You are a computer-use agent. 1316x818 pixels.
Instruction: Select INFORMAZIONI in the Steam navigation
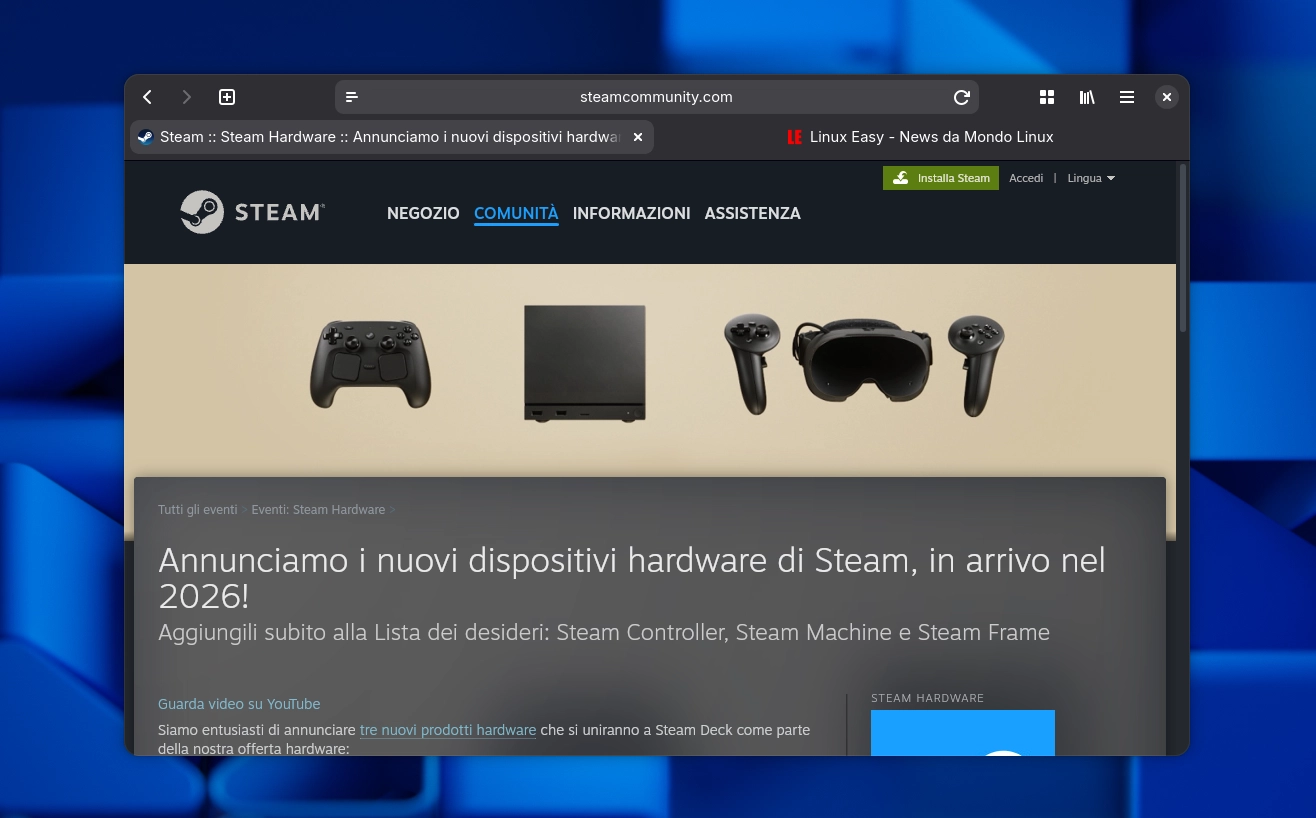click(x=631, y=213)
